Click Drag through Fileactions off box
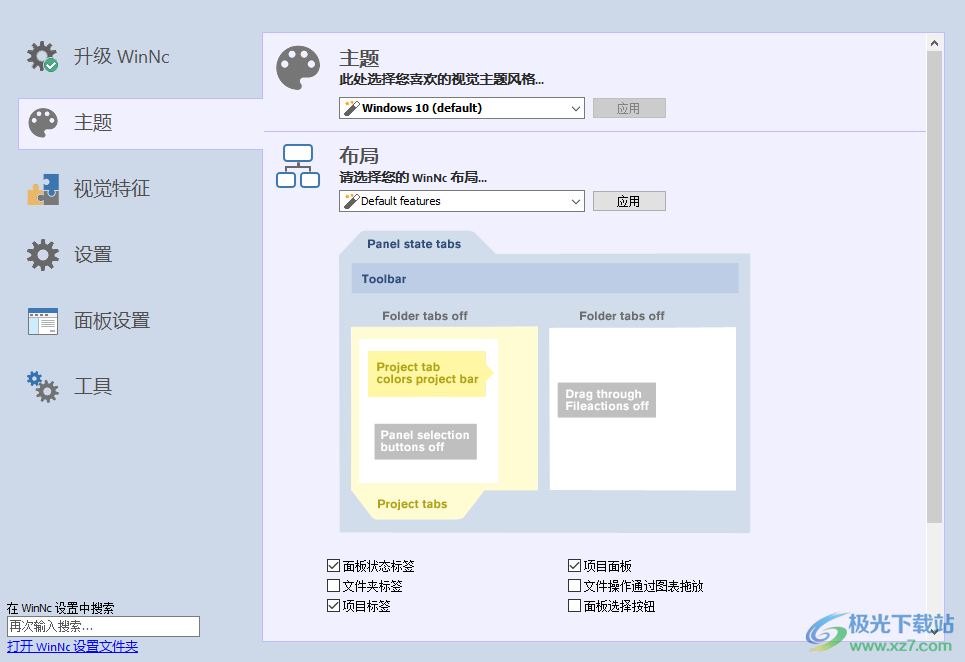The width and height of the screenshot is (965, 662). tap(607, 400)
